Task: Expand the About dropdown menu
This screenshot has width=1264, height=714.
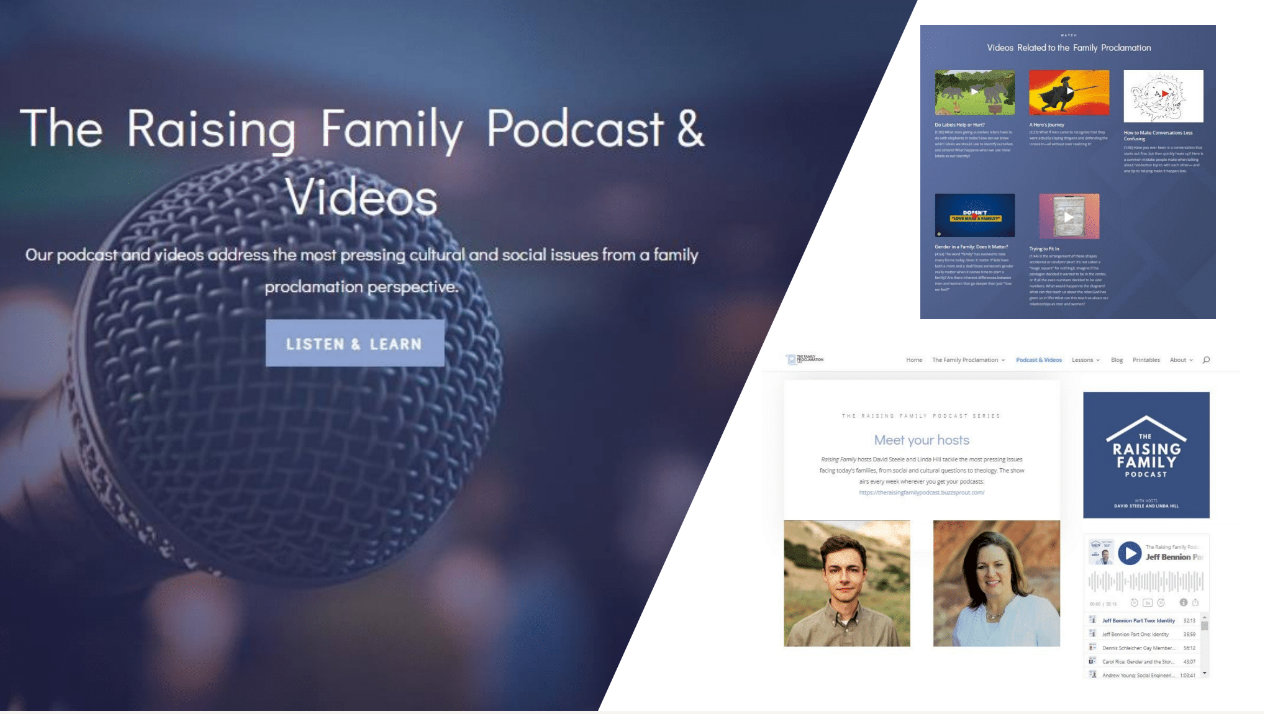Action: point(1181,360)
